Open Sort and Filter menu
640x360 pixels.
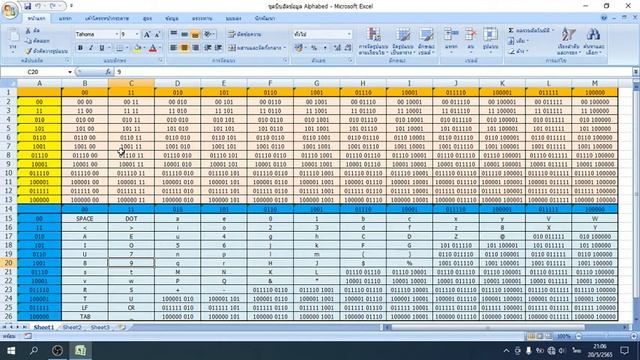tap(569, 41)
